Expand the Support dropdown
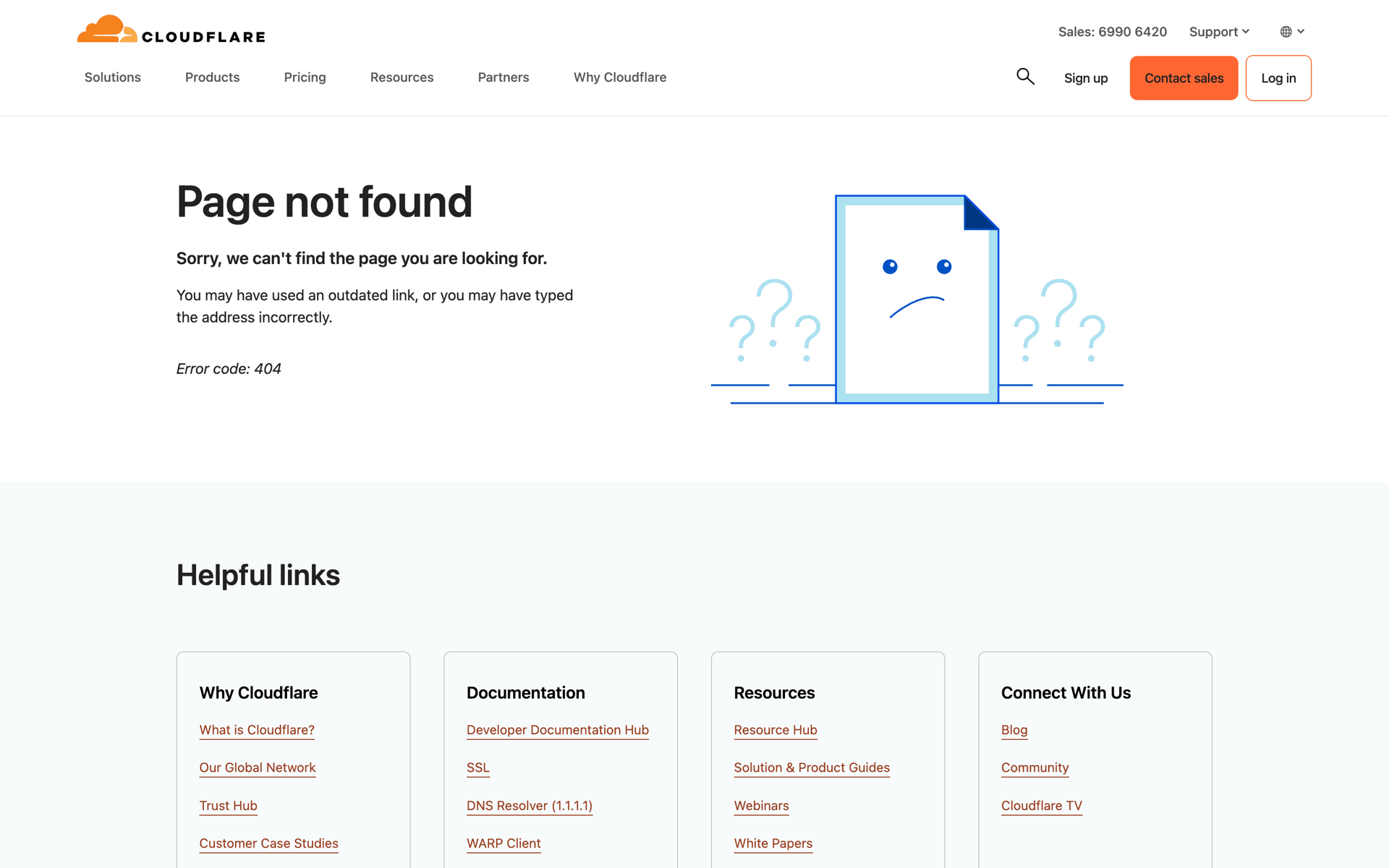 click(1219, 32)
